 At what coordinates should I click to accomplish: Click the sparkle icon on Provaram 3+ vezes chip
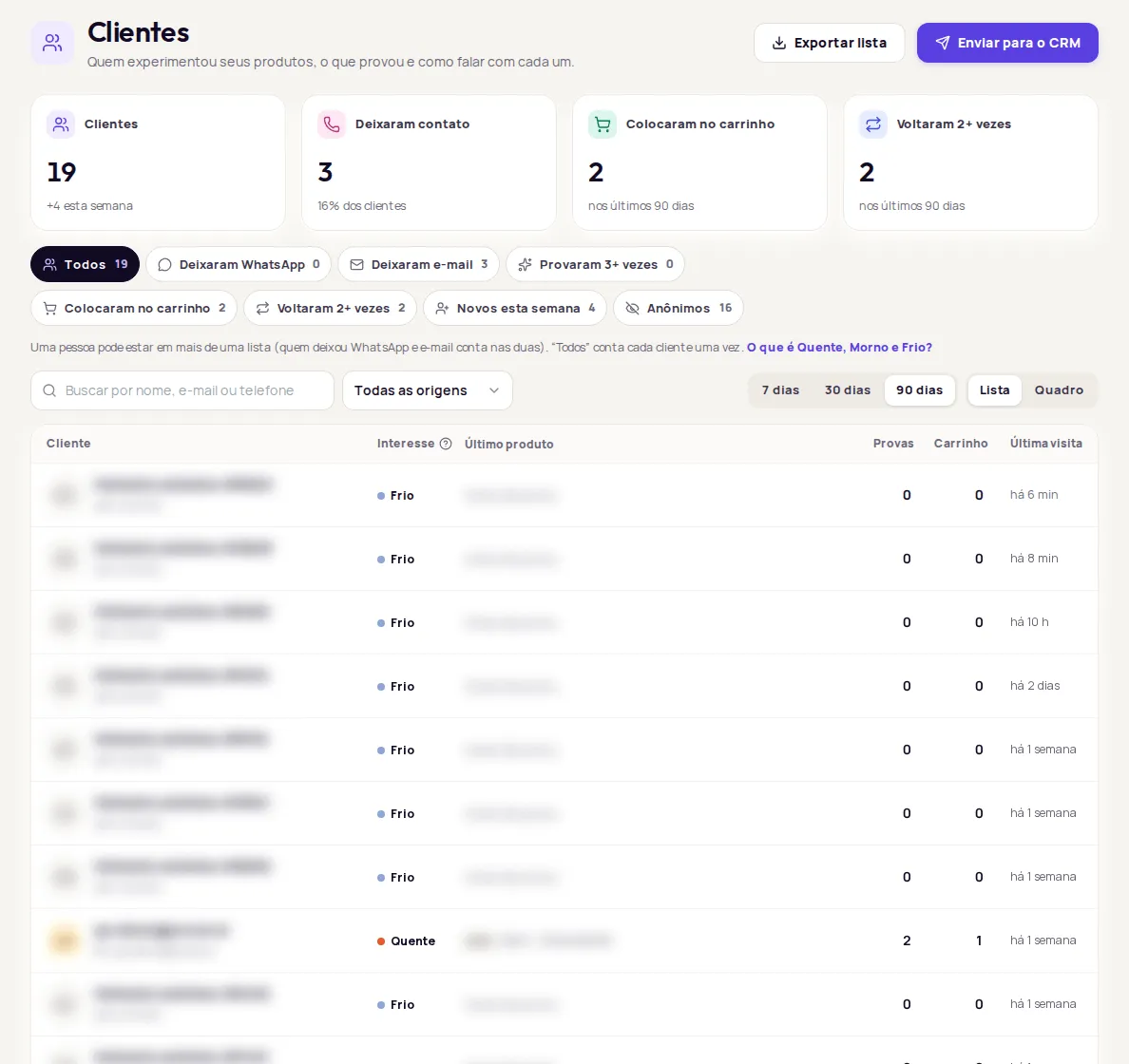coord(525,265)
